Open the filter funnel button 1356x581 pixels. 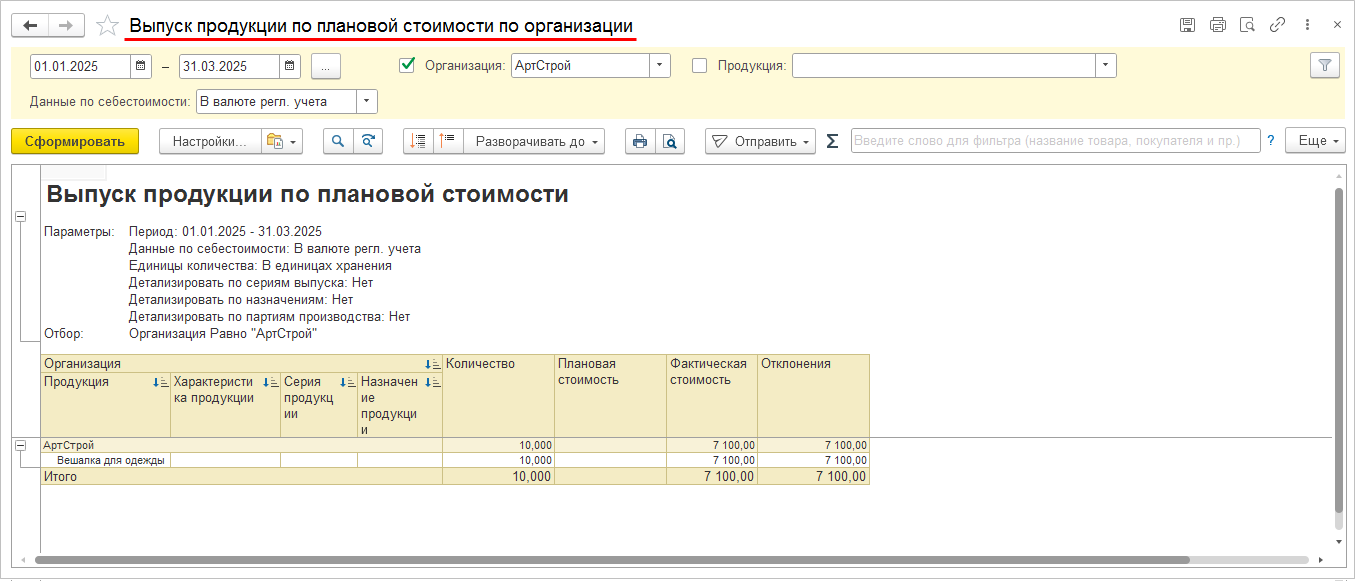click(1324, 65)
